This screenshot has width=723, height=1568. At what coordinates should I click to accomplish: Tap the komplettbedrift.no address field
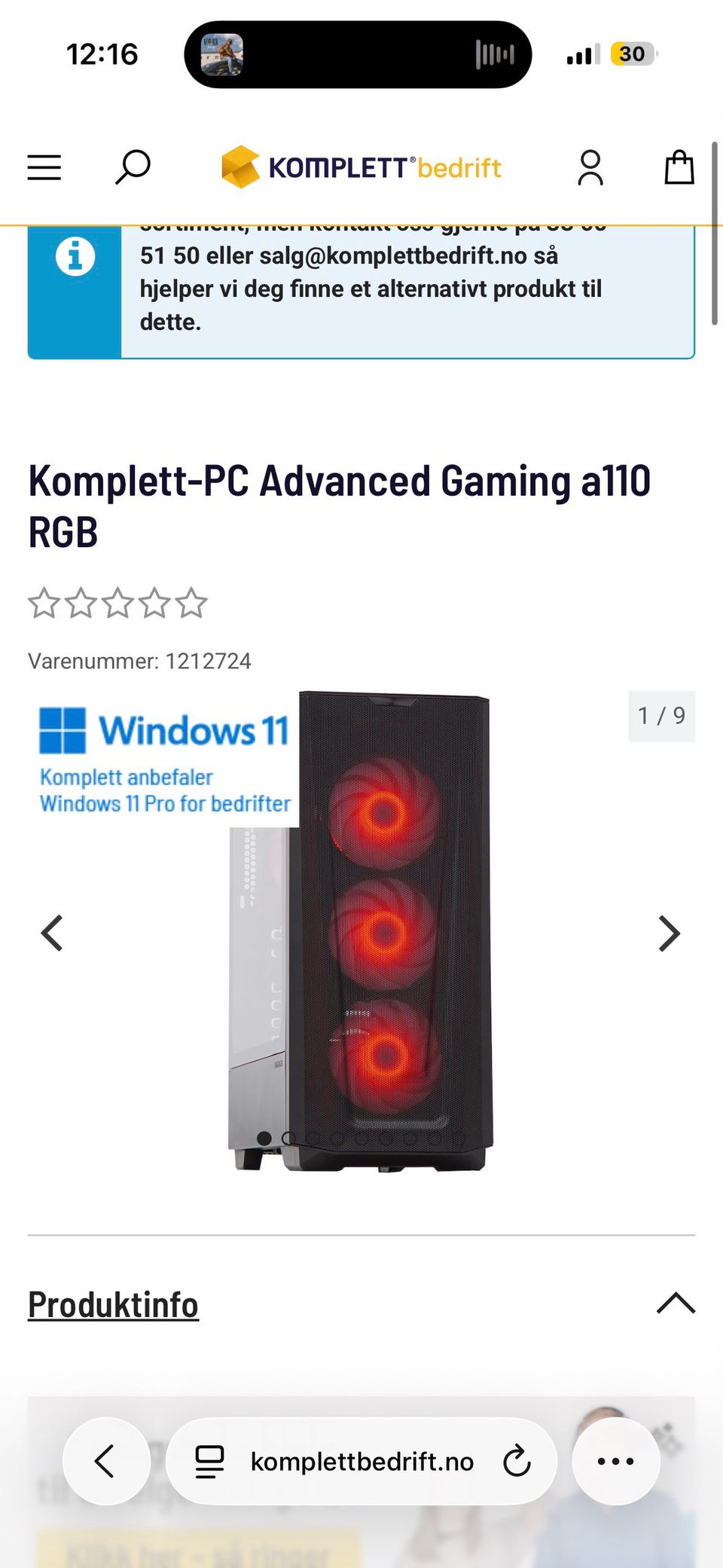[x=361, y=1461]
